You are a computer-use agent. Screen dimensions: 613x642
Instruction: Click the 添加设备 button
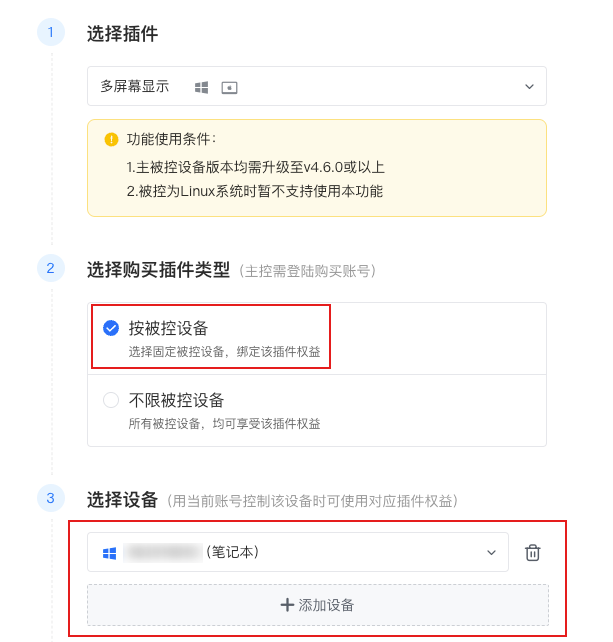[318, 605]
